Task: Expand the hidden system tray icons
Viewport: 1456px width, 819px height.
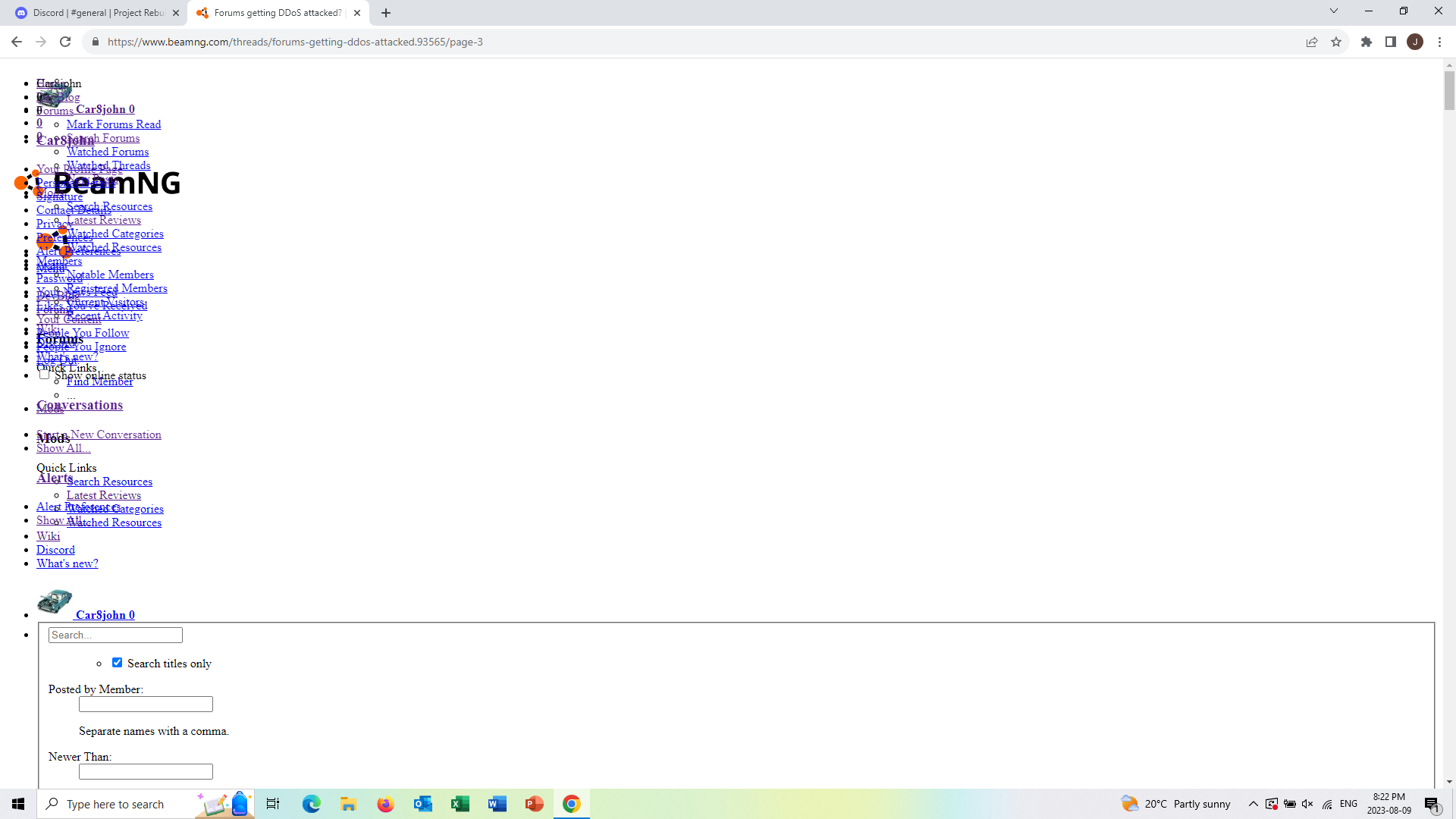Action: (1253, 804)
